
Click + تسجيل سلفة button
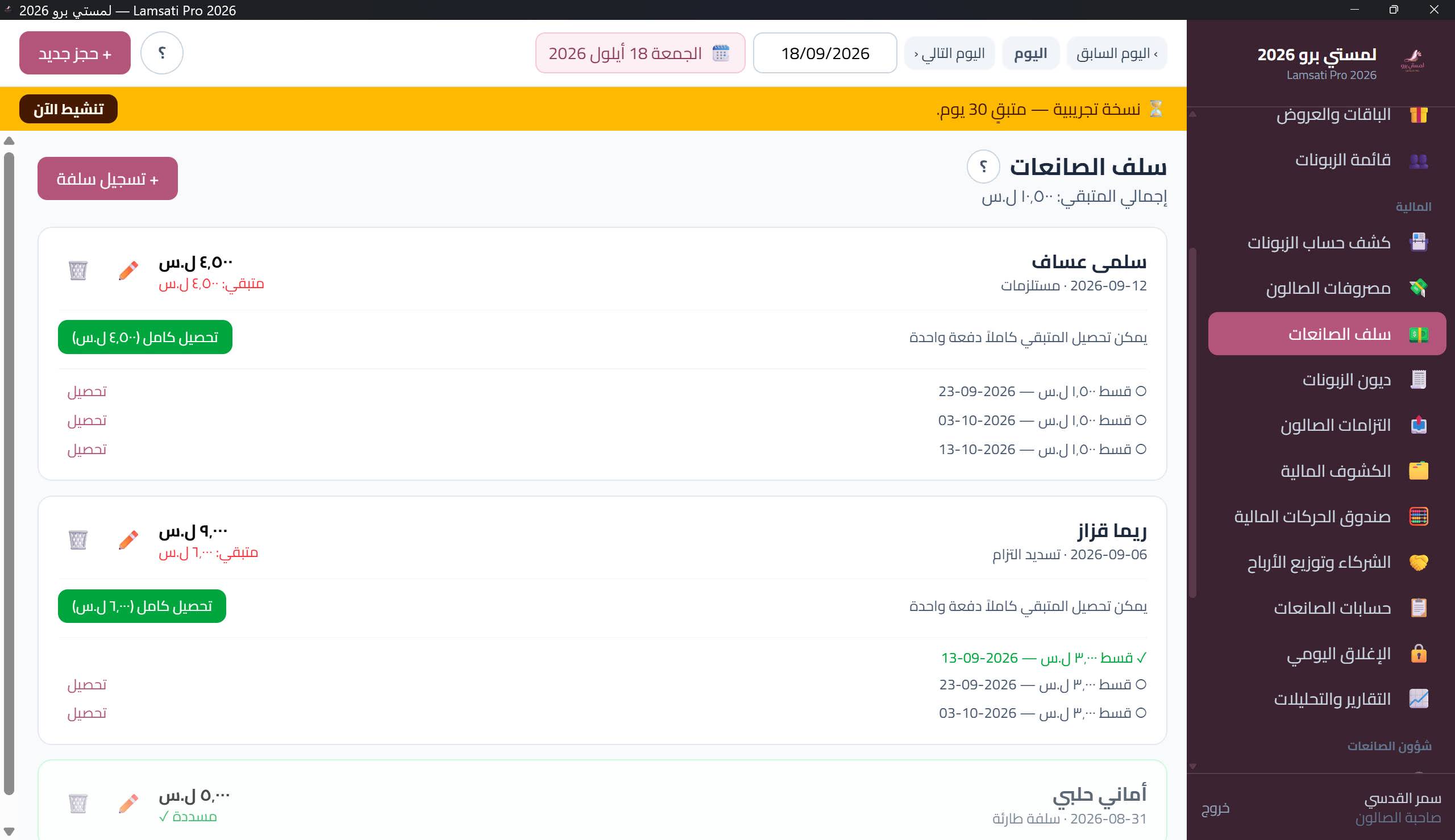tap(108, 179)
